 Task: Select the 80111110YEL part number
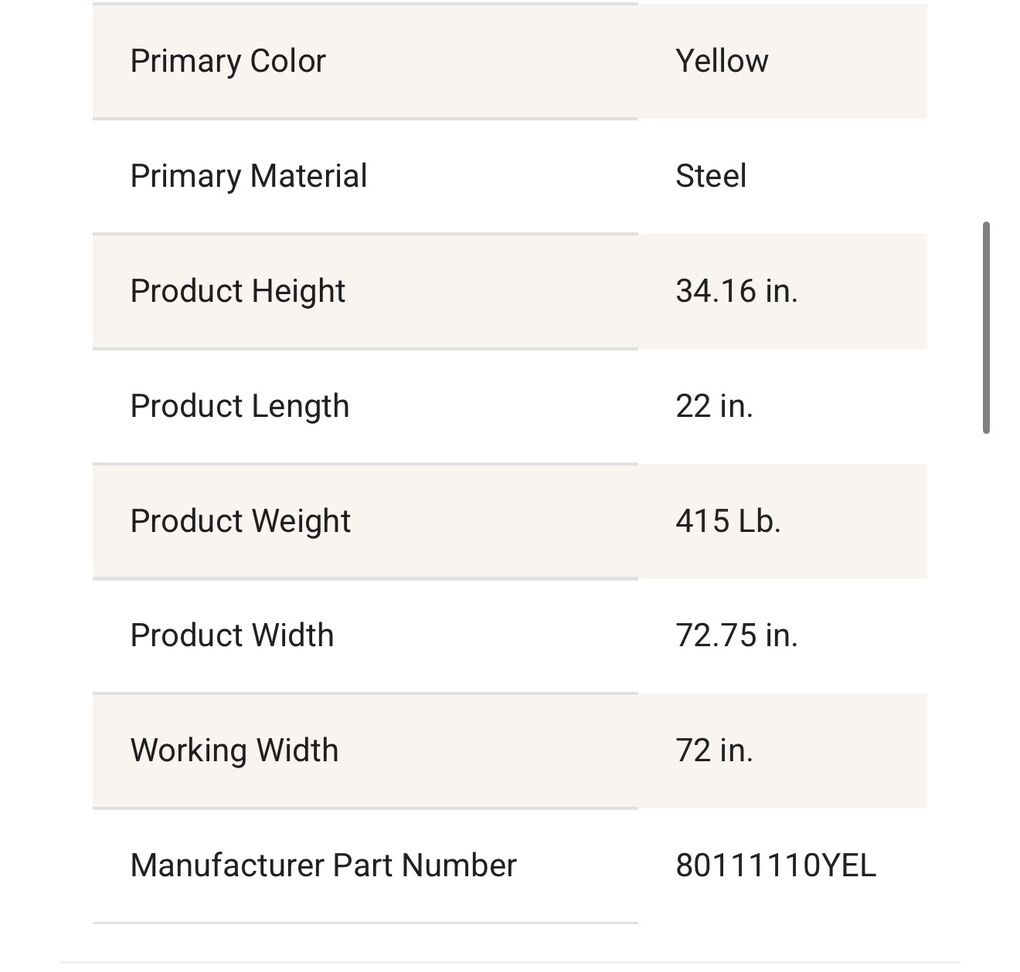pos(775,865)
